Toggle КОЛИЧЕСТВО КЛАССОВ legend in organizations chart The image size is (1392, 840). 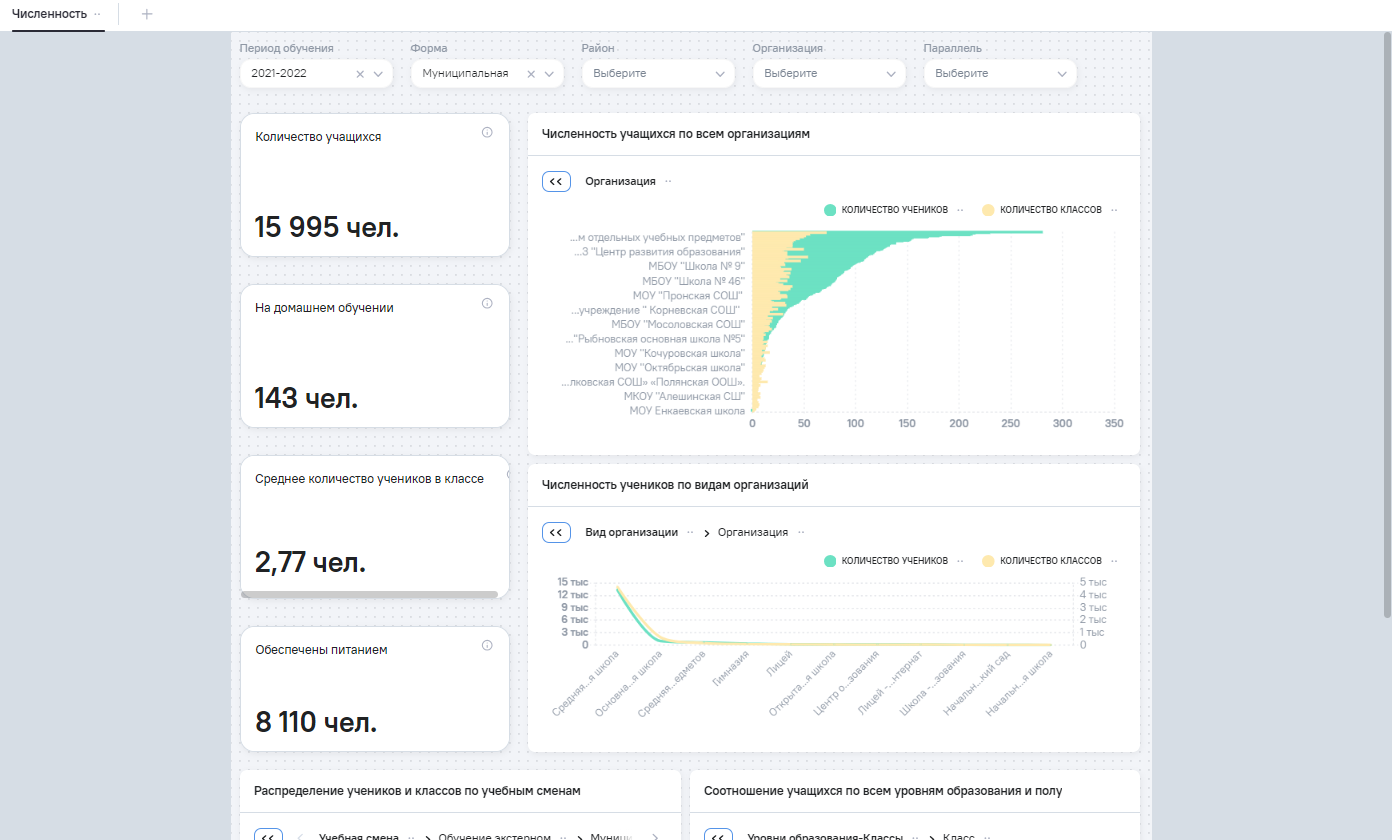coord(1050,210)
